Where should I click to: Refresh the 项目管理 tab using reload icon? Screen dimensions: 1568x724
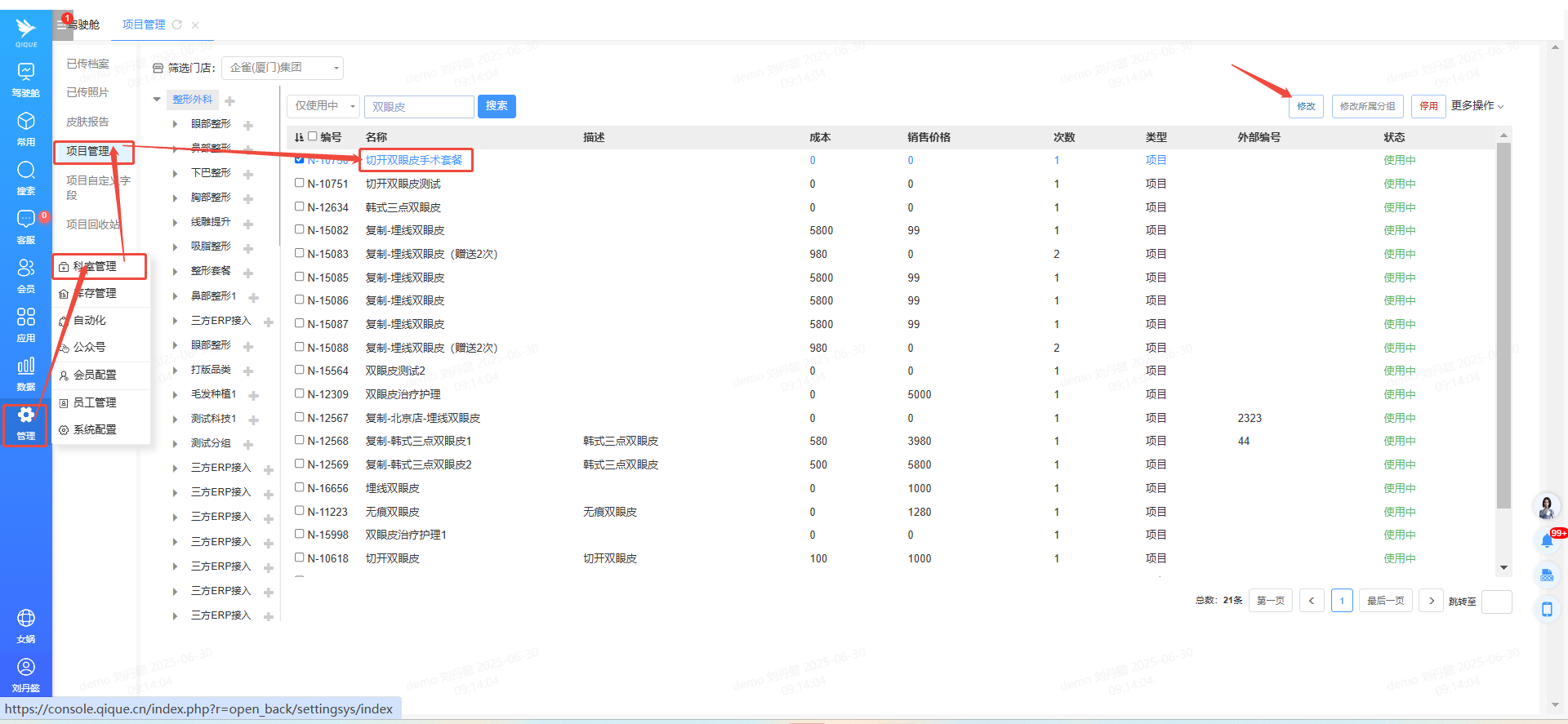coord(177,24)
